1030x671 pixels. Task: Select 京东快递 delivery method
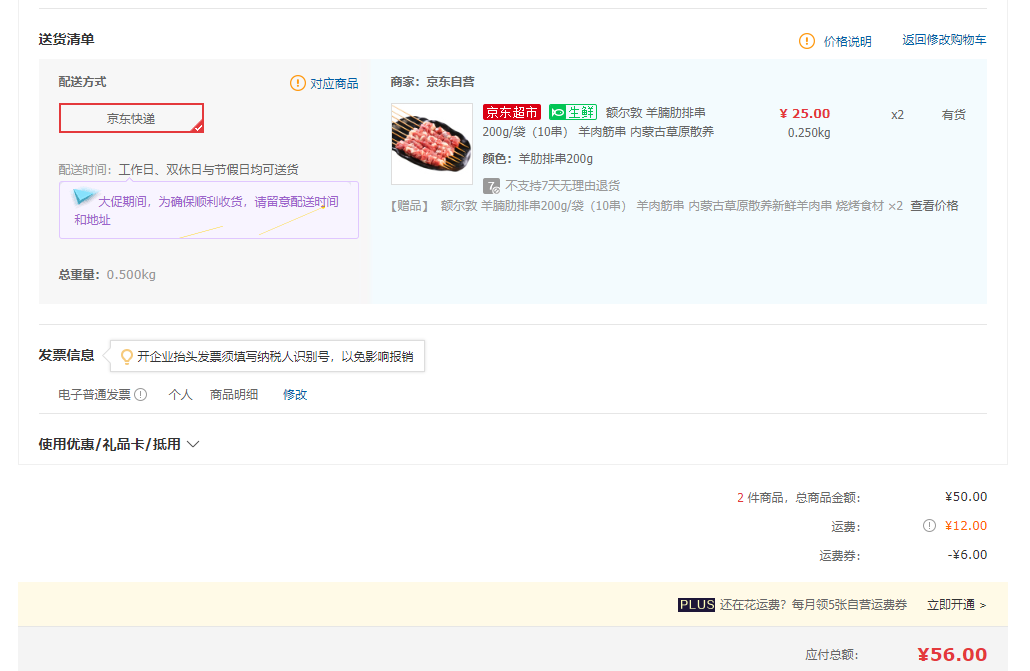(131, 118)
